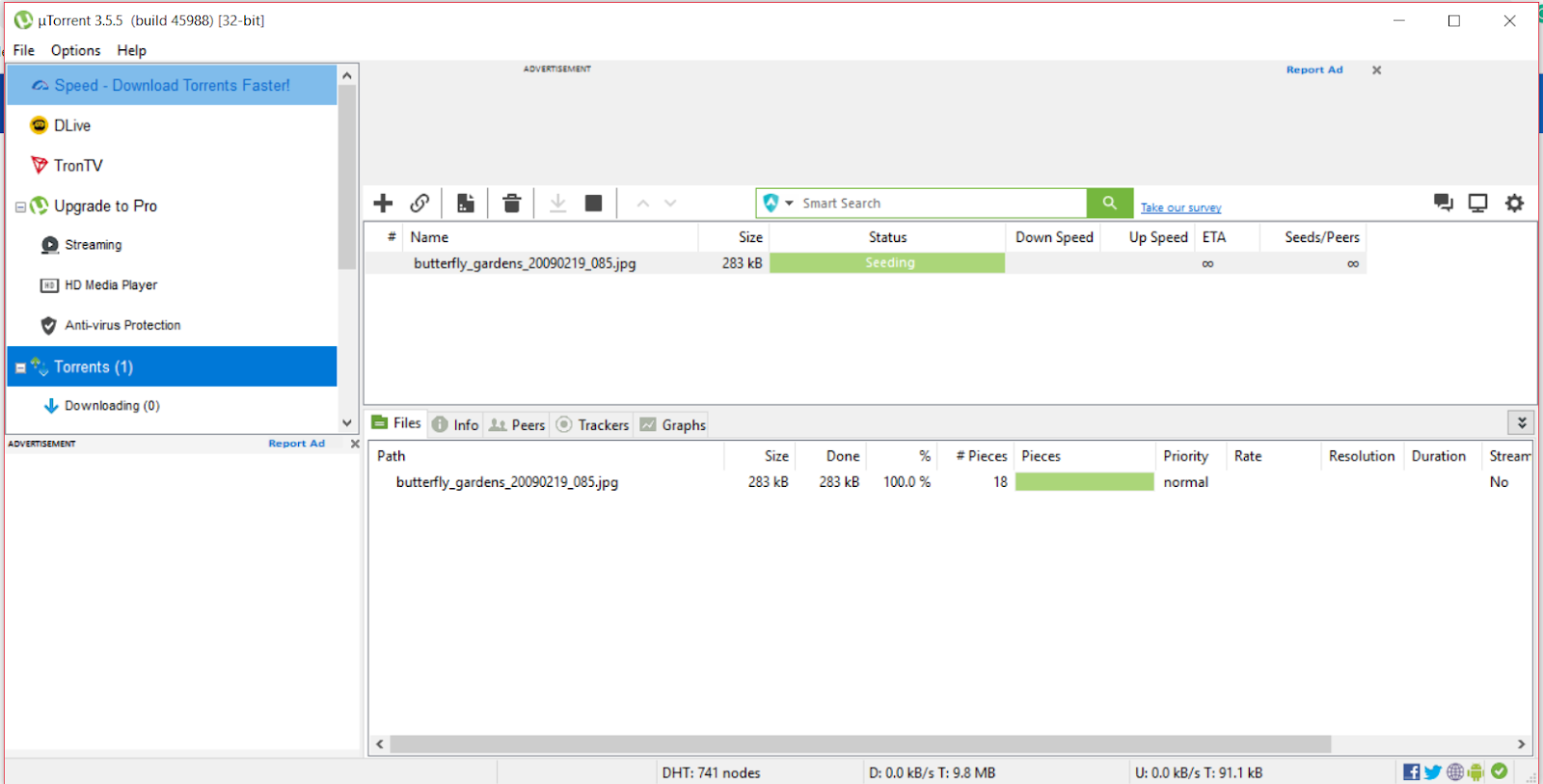Click the Stop torrent square icon

[594, 203]
